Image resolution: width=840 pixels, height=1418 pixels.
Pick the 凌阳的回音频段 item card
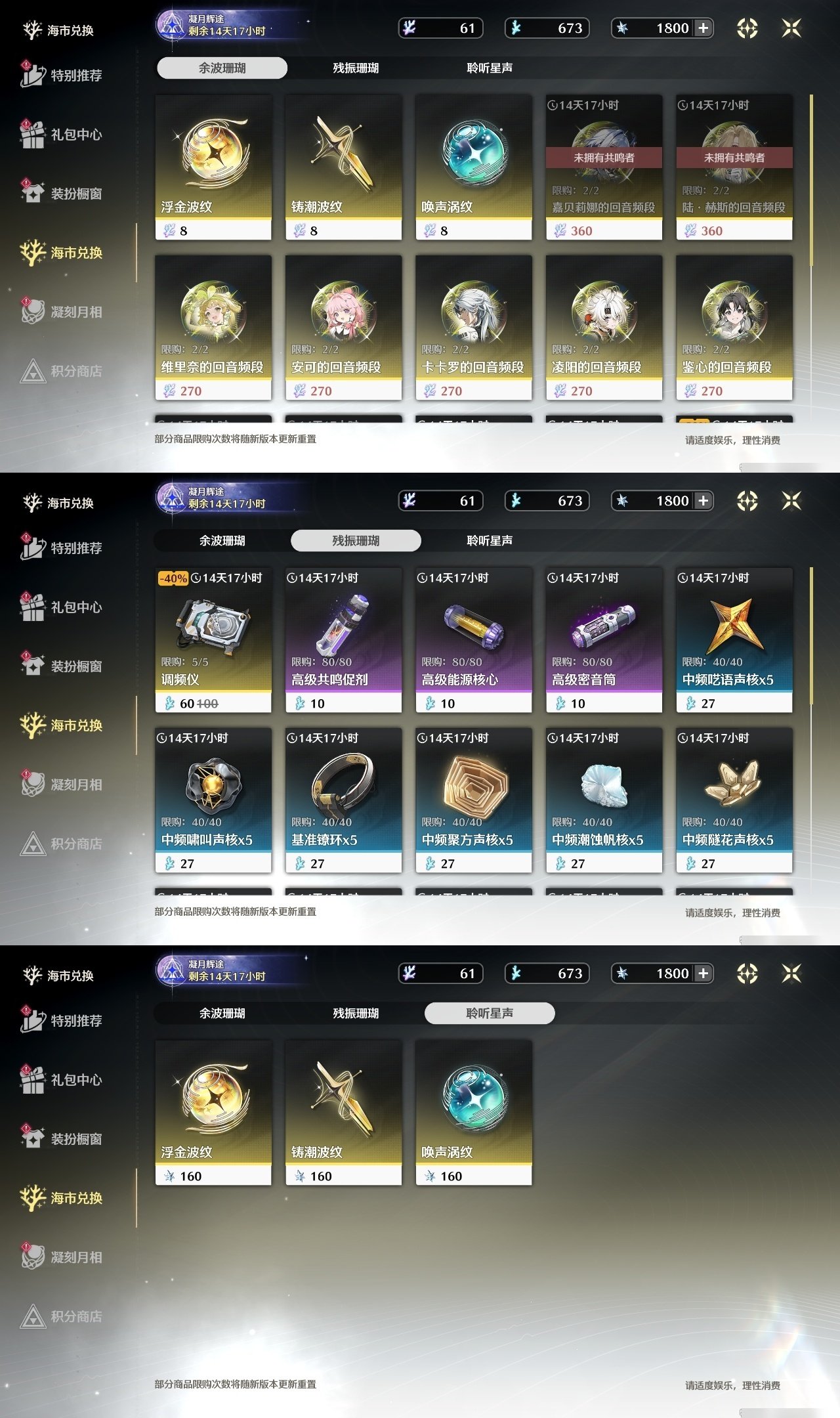pyautogui.click(x=604, y=328)
